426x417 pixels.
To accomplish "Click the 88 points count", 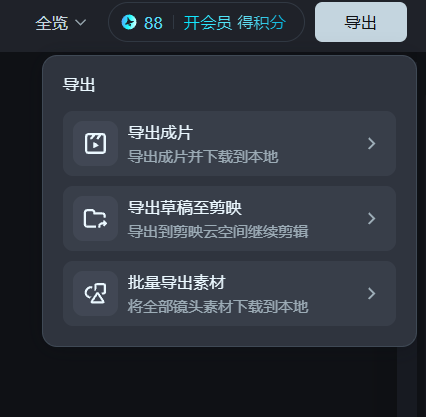I will [x=153, y=23].
